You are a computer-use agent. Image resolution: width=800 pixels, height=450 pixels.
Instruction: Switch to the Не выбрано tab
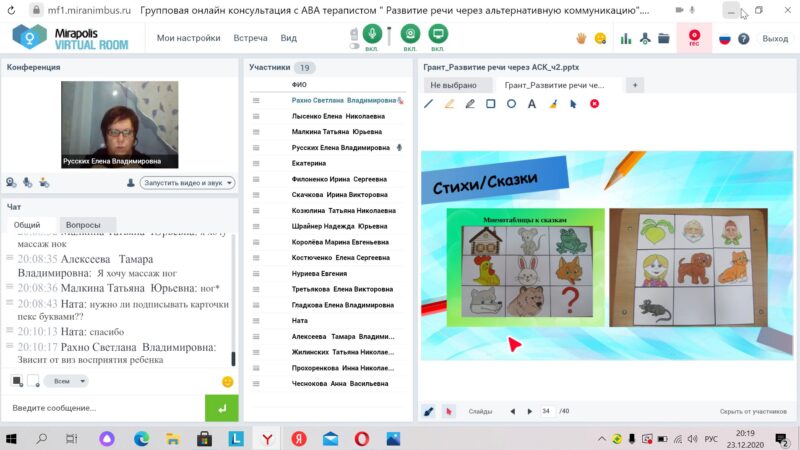pos(458,85)
